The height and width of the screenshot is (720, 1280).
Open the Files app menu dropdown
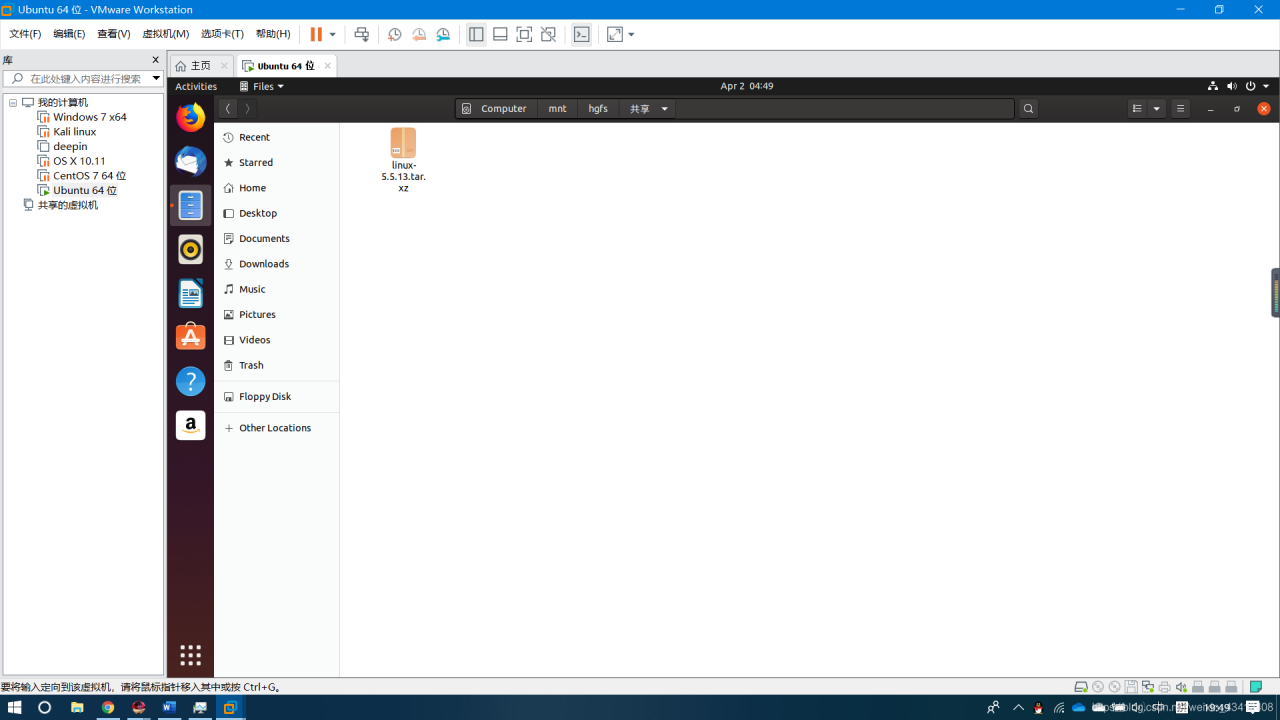[x=262, y=86]
